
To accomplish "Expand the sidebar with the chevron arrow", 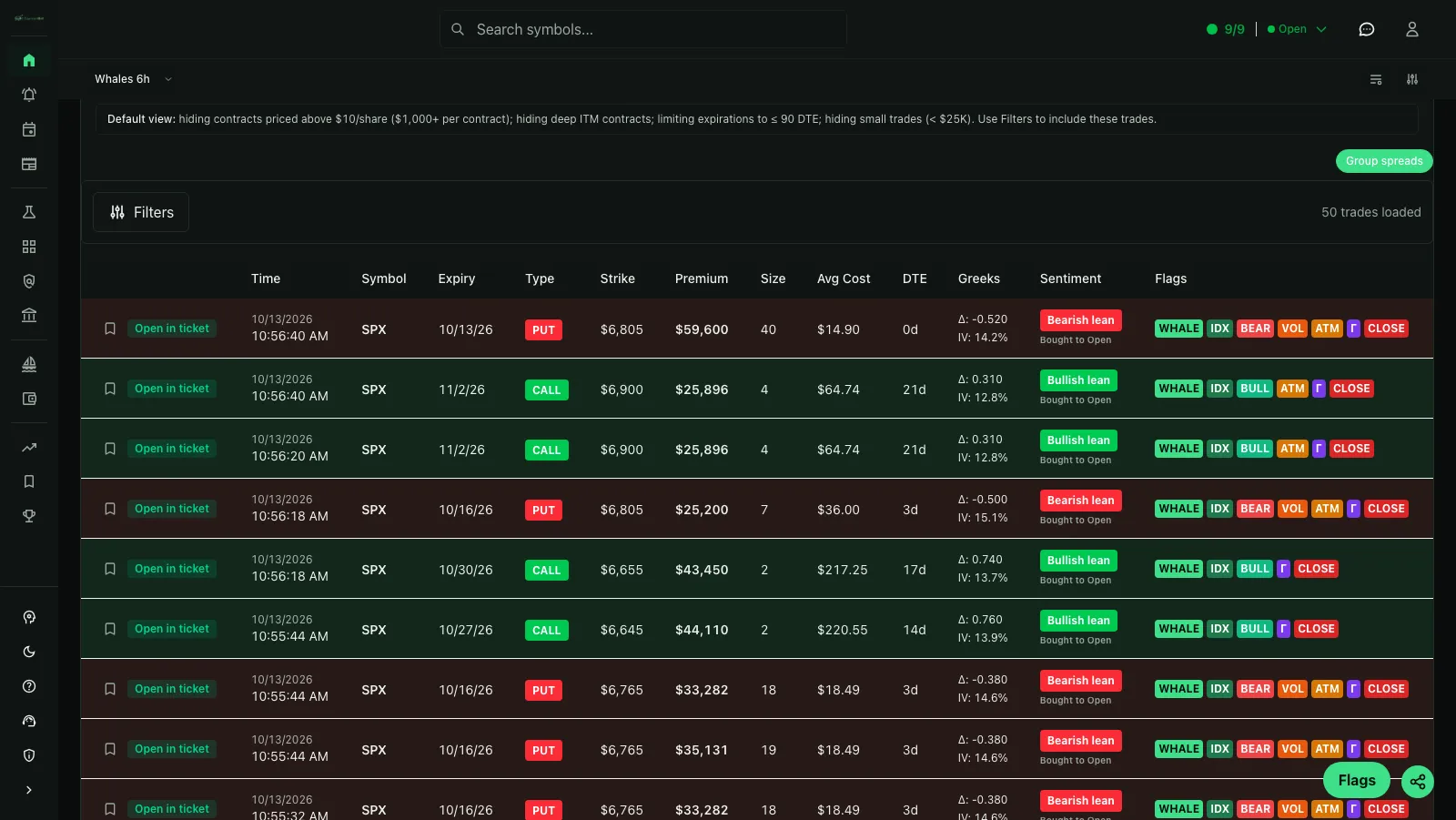I will point(29,790).
